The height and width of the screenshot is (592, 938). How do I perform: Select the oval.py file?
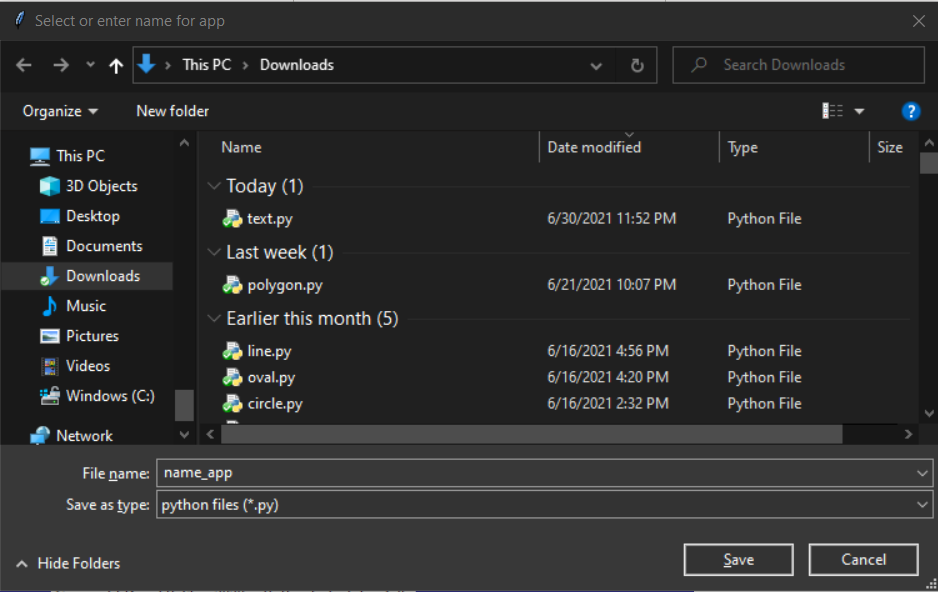(x=271, y=377)
